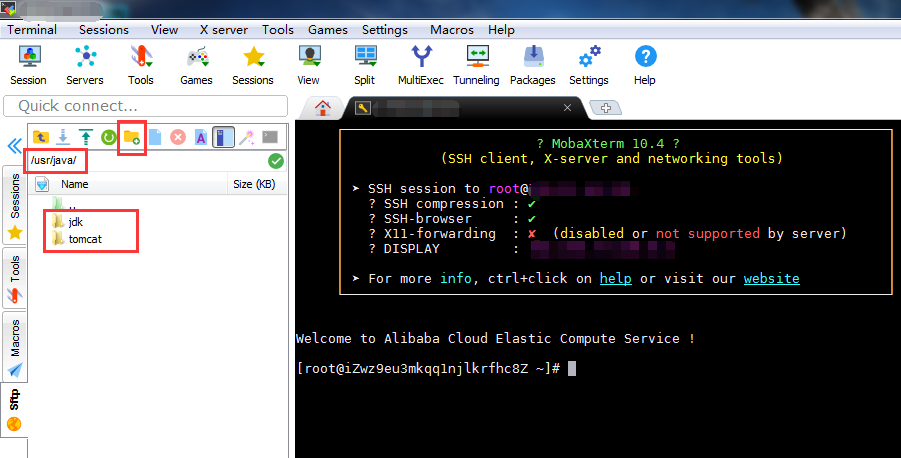Select the tomcat folder
Viewport: 901px width, 458px height.
(x=77, y=239)
